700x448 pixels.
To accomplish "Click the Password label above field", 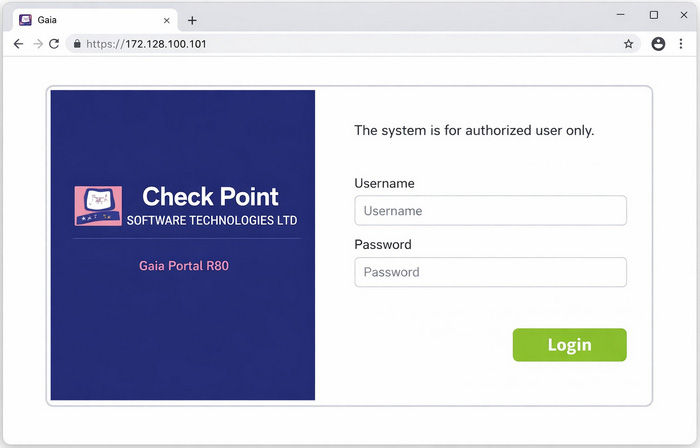I will 383,245.
